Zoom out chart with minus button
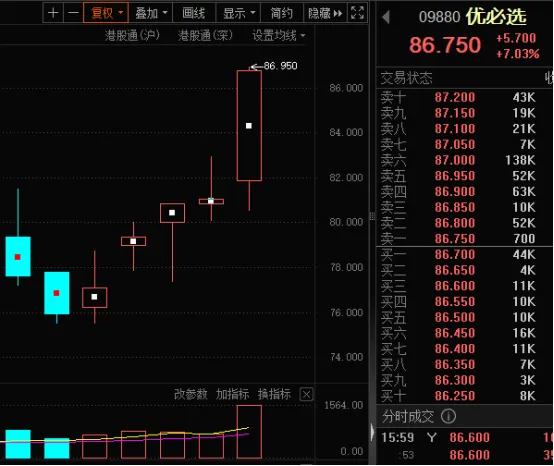 pos(73,13)
